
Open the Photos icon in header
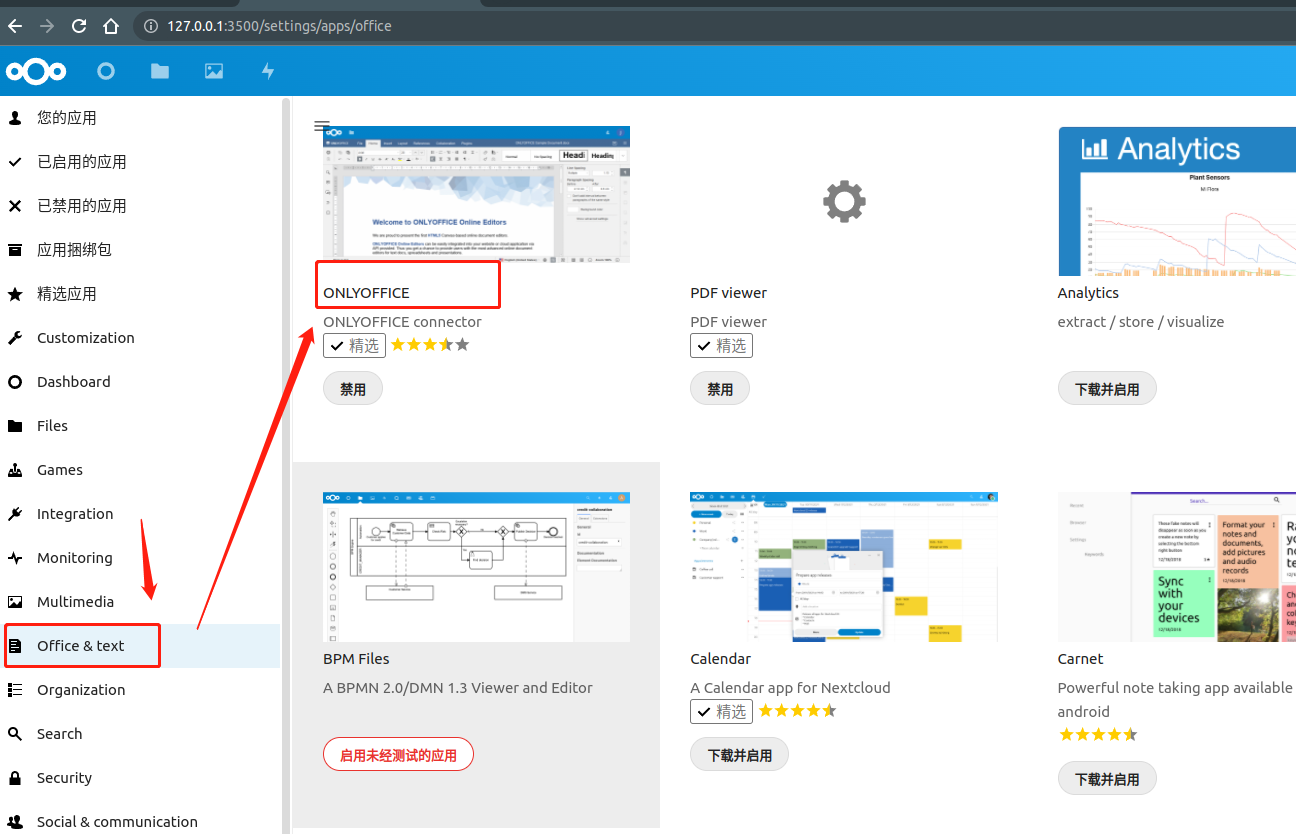pos(214,71)
